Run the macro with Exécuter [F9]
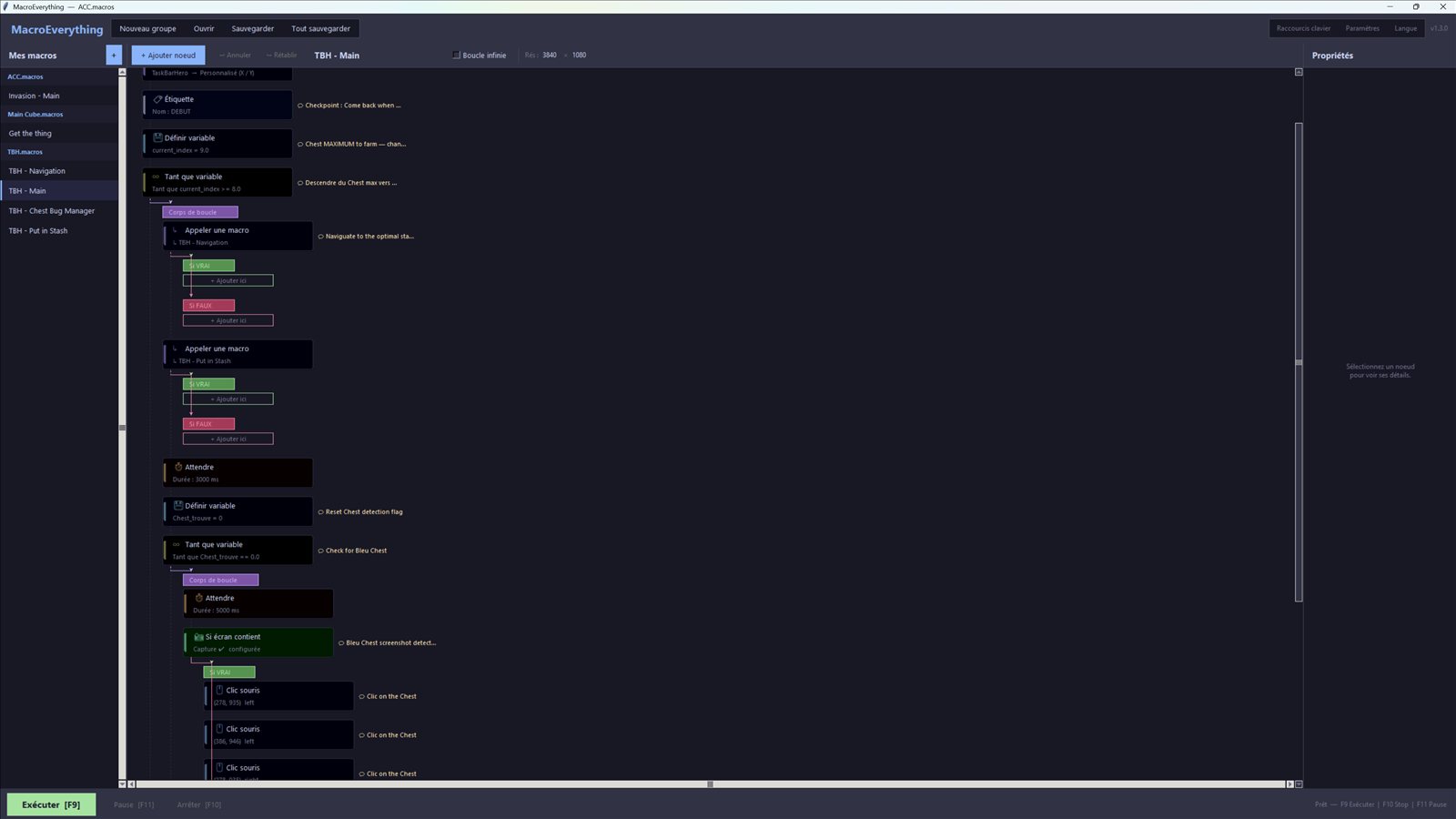 (51, 804)
